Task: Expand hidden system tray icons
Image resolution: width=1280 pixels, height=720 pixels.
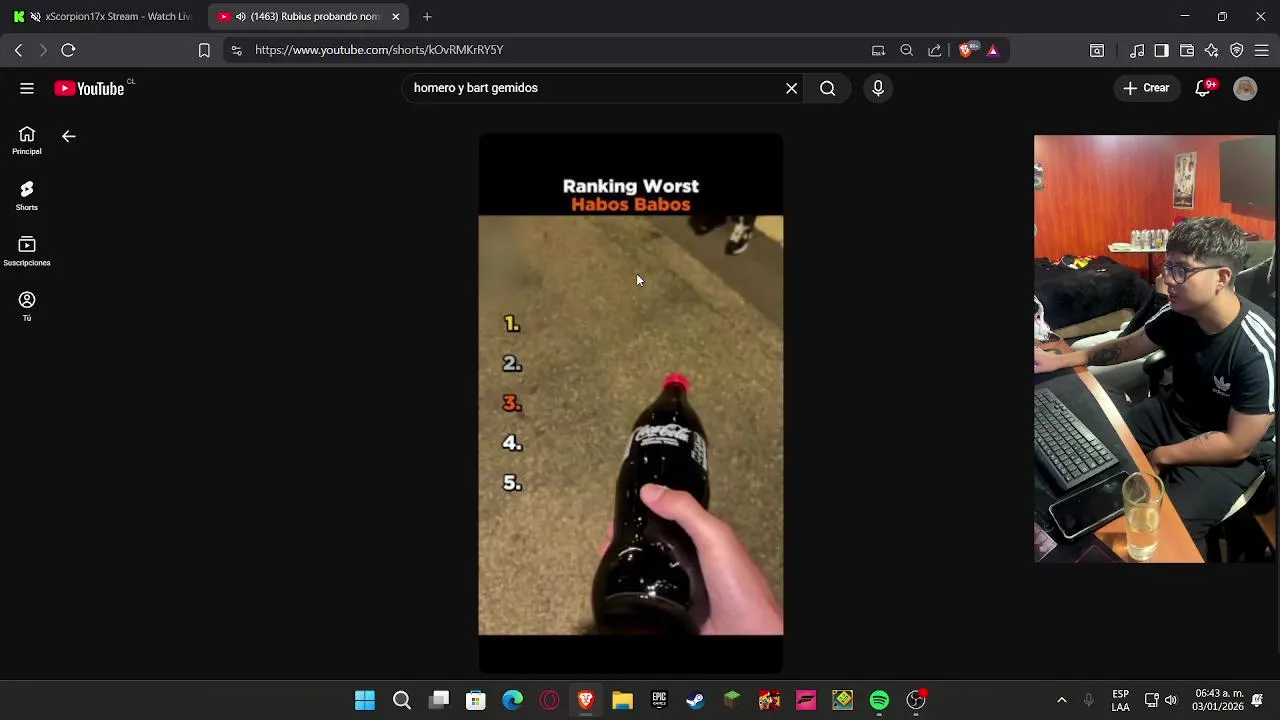Action: pyautogui.click(x=1062, y=700)
